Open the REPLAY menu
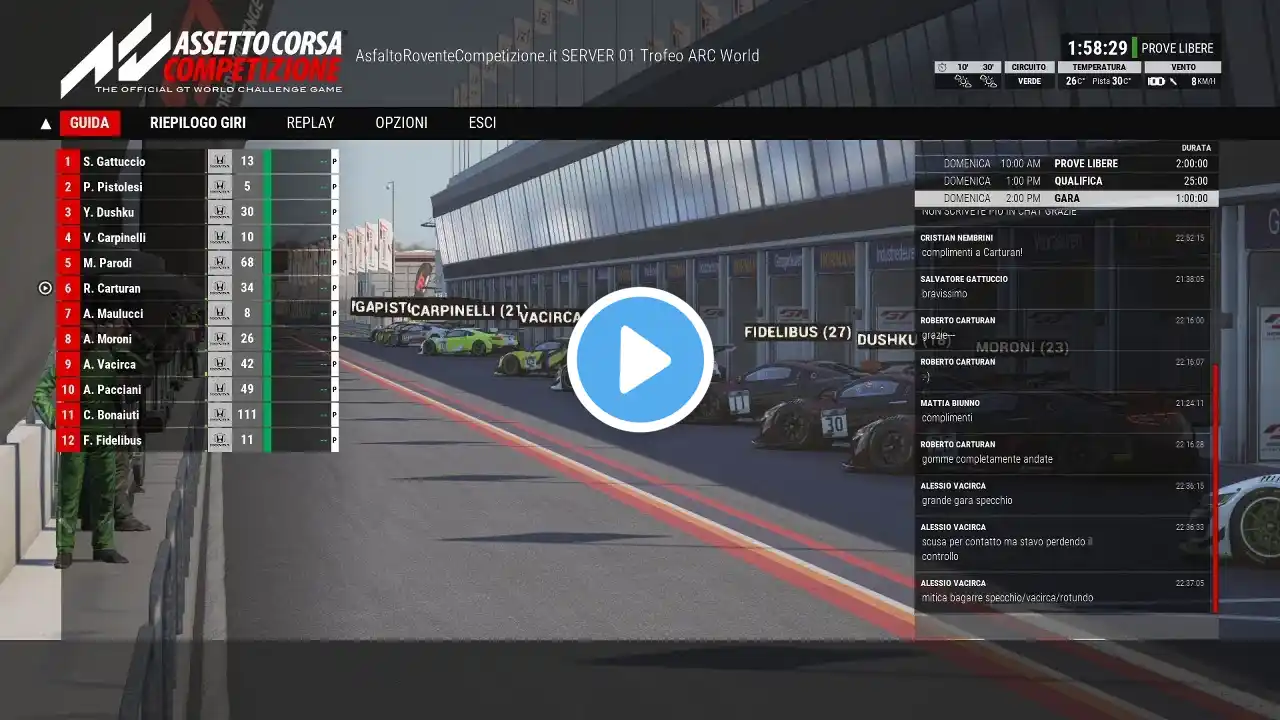Image resolution: width=1280 pixels, height=720 pixels. click(311, 123)
